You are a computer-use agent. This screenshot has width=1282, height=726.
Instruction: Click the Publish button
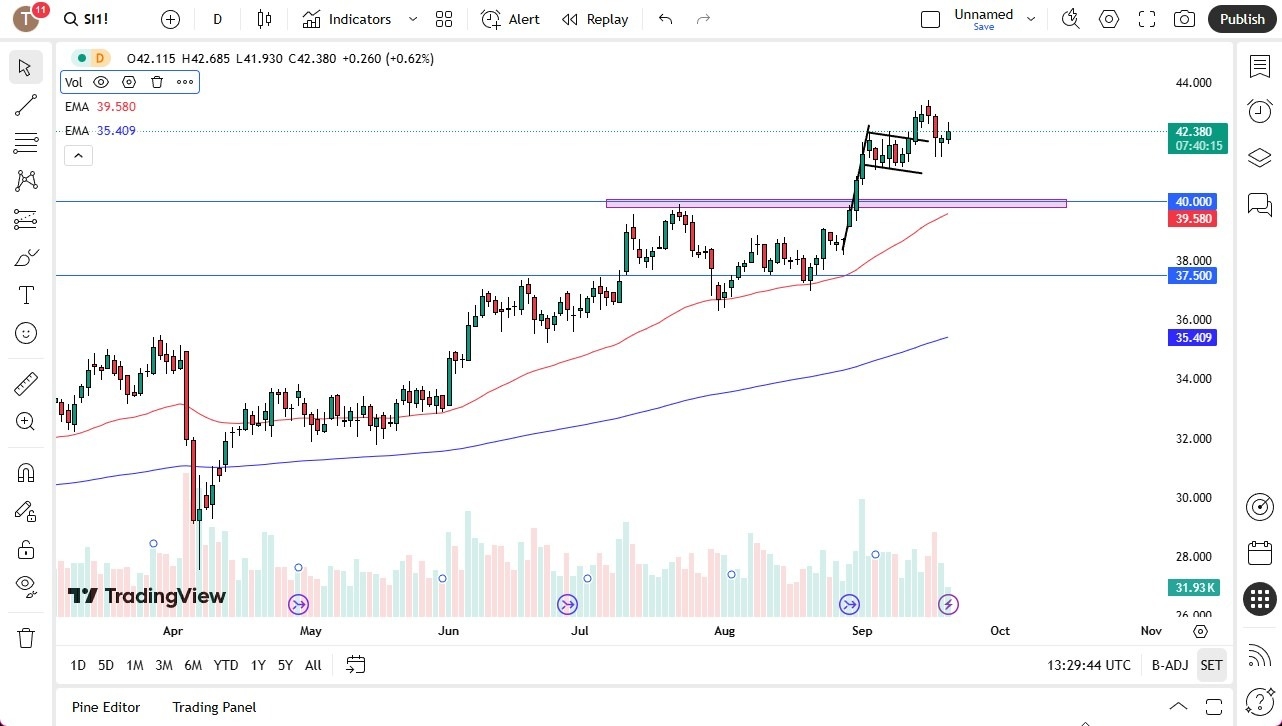tap(1242, 19)
